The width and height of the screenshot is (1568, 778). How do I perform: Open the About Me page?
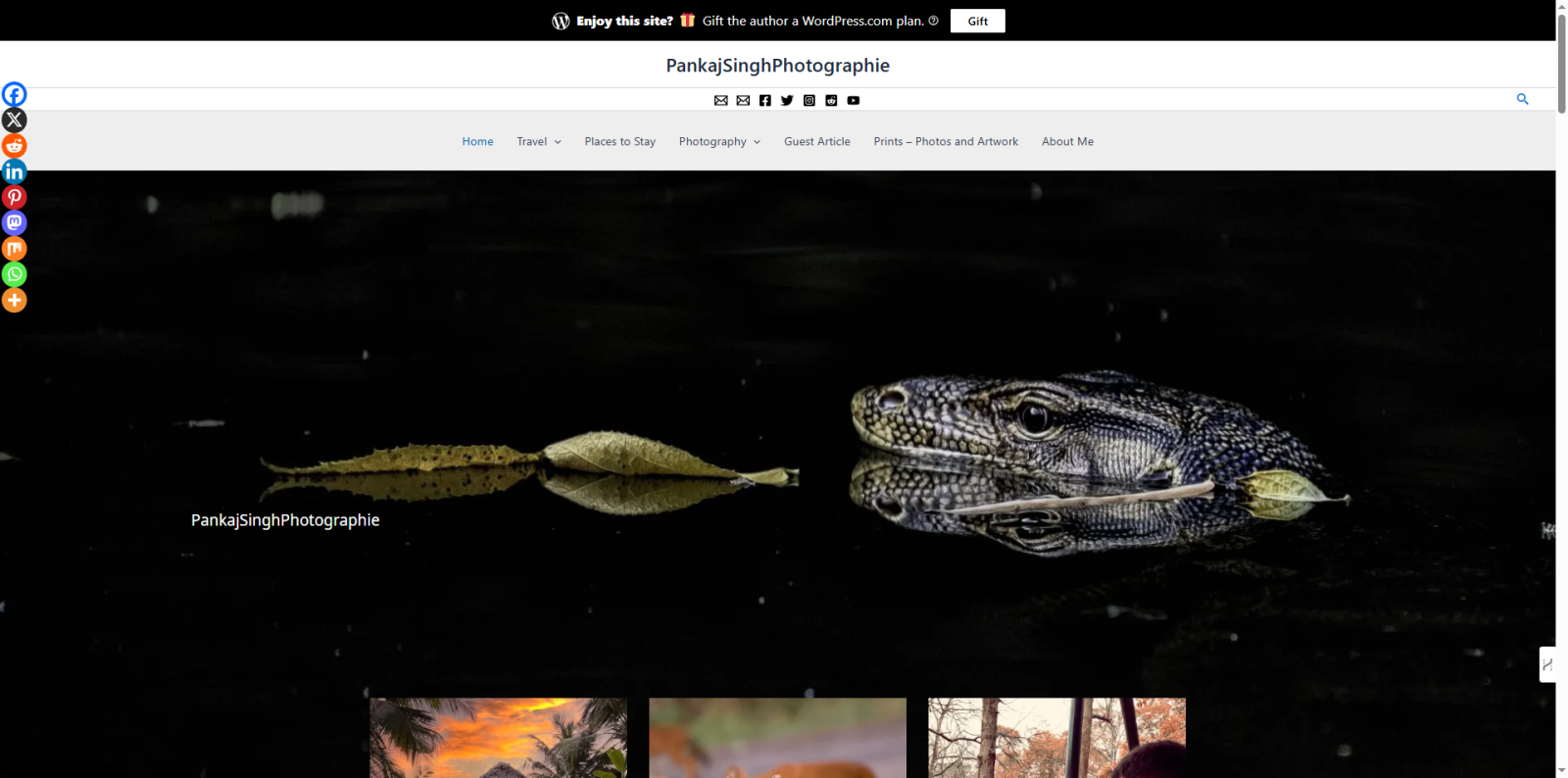coord(1067,141)
